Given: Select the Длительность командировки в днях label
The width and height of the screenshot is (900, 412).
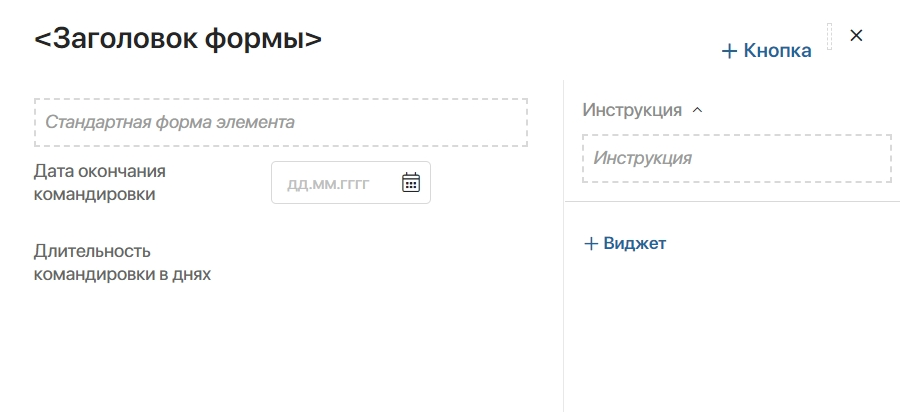Looking at the screenshot, I should click(x=122, y=262).
